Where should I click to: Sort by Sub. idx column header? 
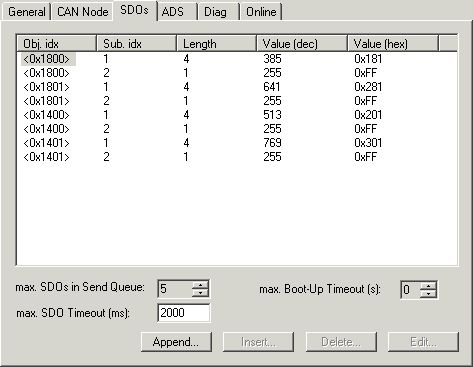[136, 44]
